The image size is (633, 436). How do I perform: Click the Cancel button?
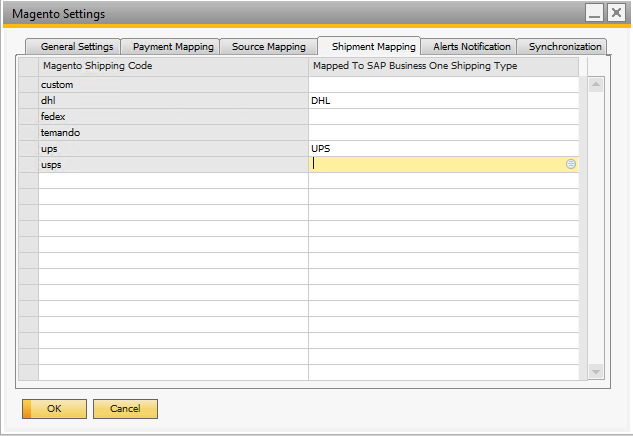point(125,409)
